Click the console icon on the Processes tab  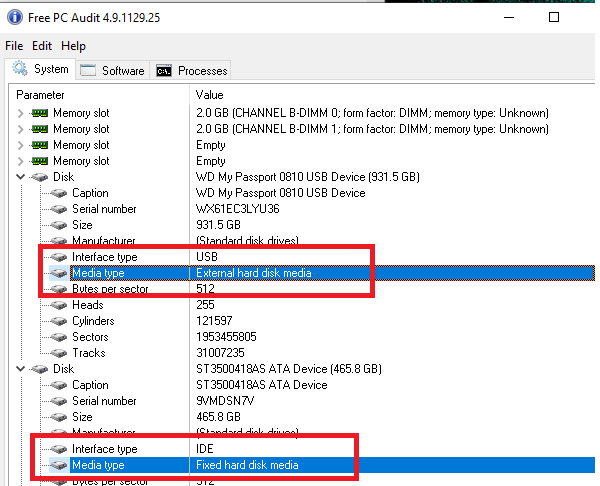point(164,71)
